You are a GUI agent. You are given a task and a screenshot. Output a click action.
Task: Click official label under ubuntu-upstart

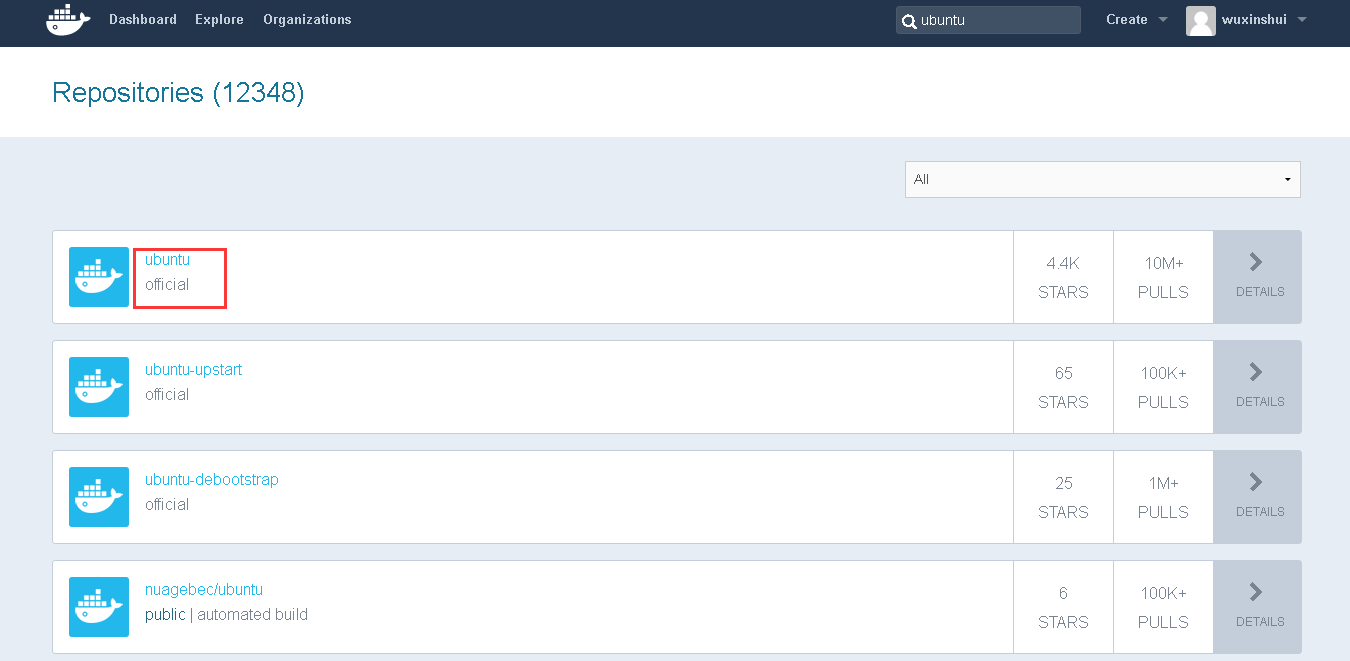167,394
